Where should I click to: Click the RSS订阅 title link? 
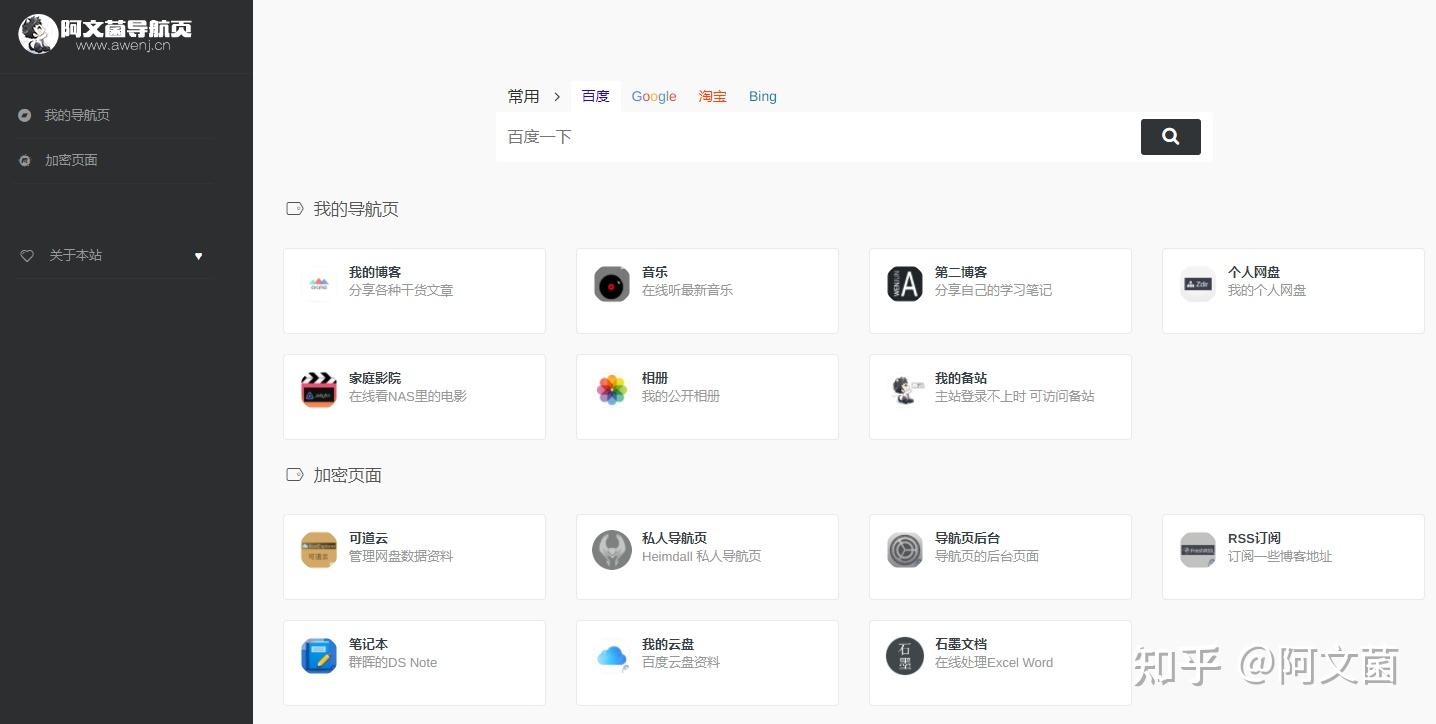pos(1254,538)
